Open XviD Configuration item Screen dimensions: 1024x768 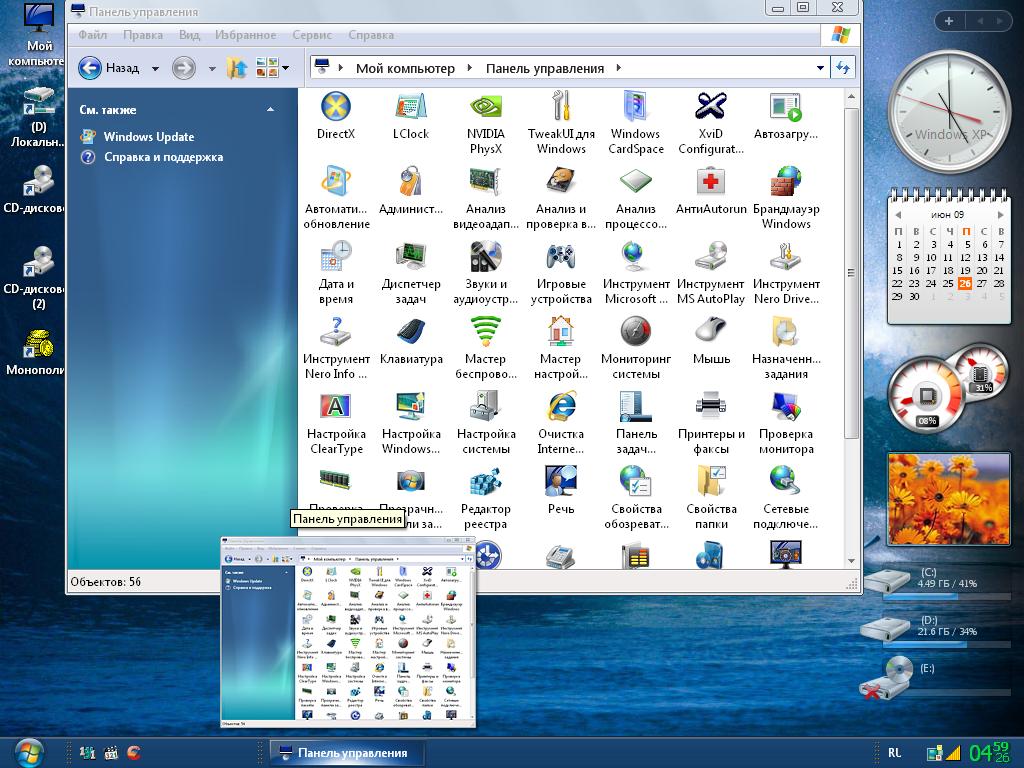point(711,123)
